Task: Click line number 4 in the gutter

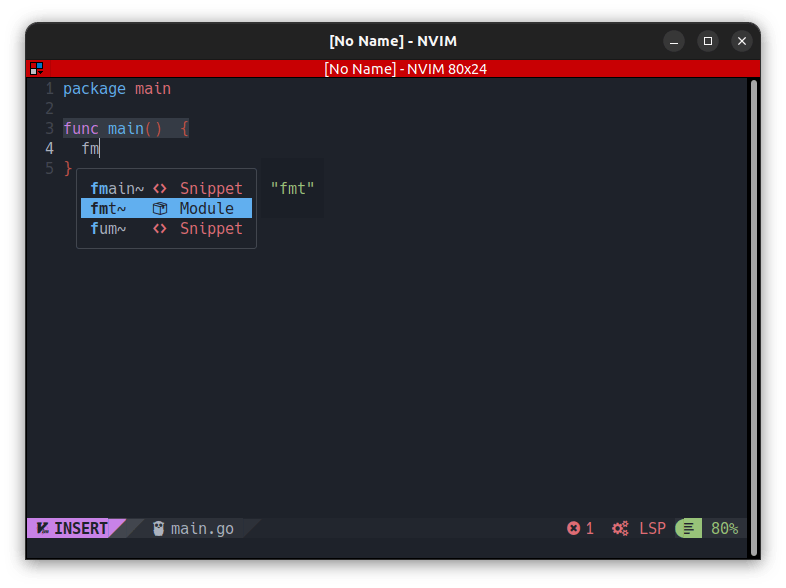Action: [x=50, y=148]
